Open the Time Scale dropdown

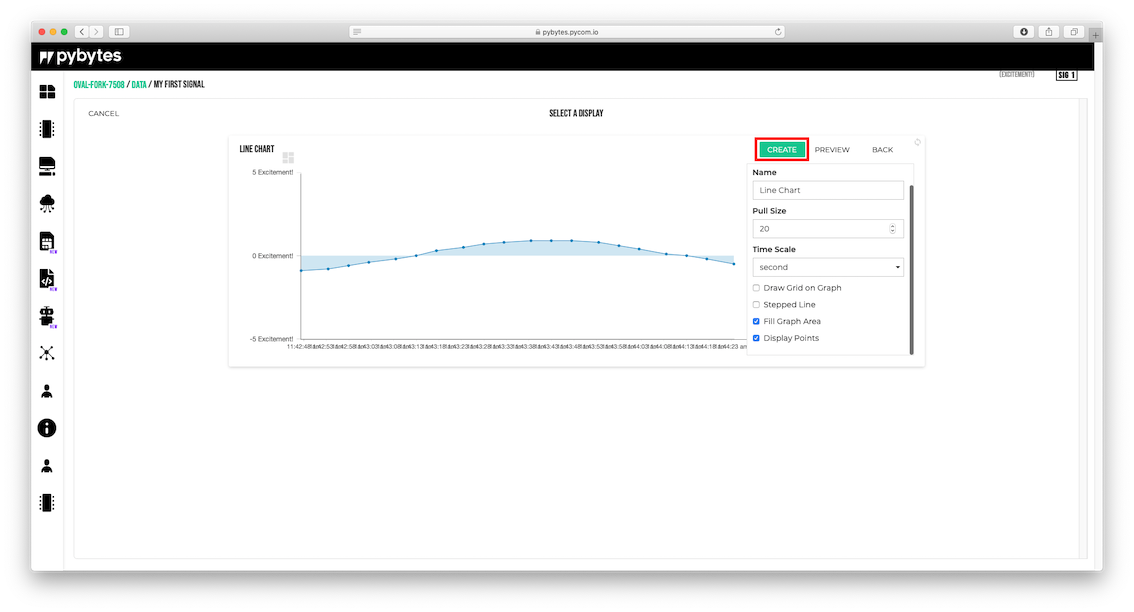click(x=827, y=267)
